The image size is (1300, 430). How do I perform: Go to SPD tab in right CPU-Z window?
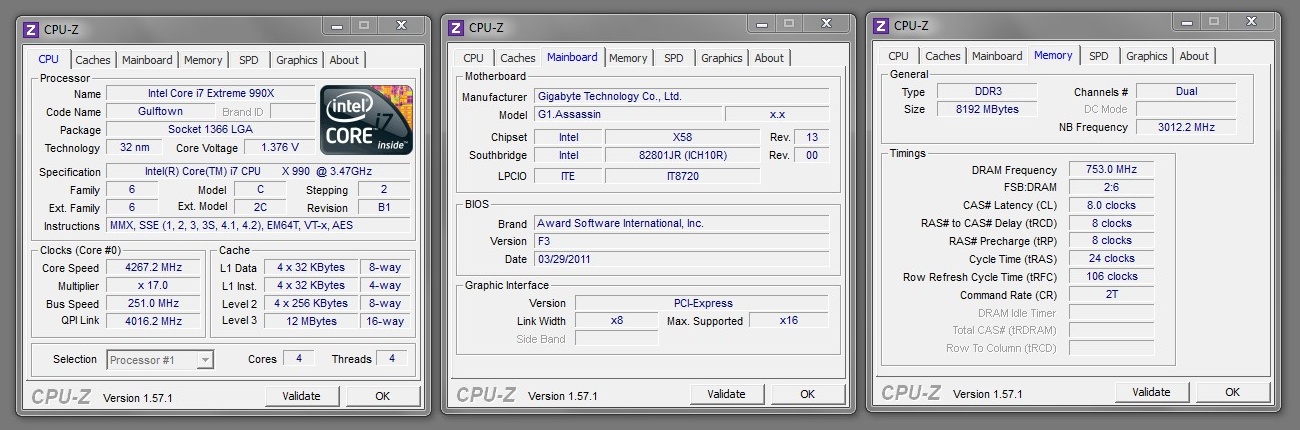pos(1099,56)
